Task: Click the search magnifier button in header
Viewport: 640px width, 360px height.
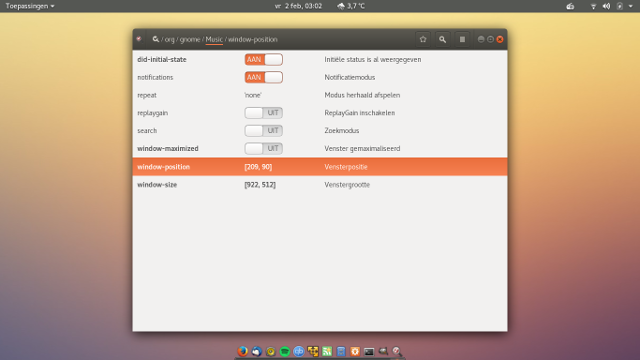Action: click(442, 39)
